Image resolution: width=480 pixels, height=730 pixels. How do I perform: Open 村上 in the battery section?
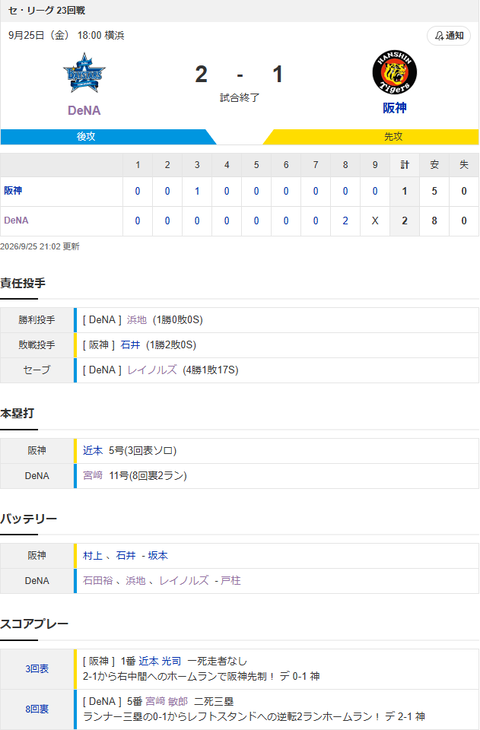[x=93, y=555]
